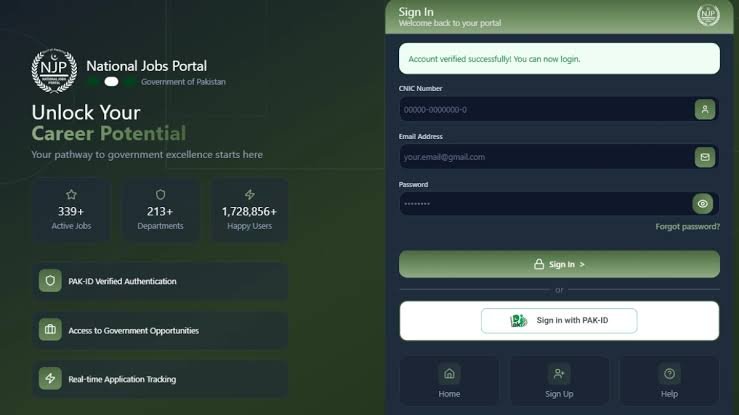Click the Sign In header title
This screenshot has width=739, height=415.
(416, 12)
